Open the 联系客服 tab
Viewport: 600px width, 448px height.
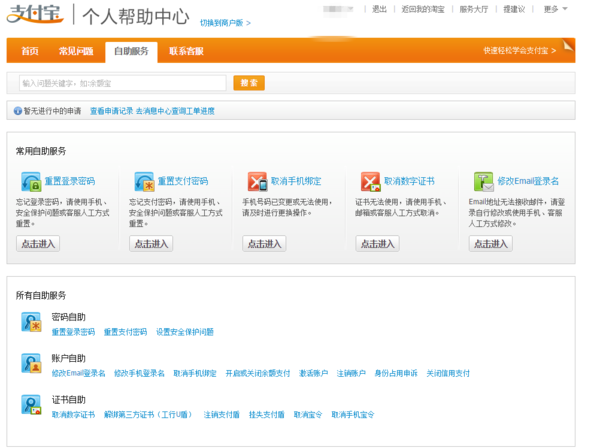pos(186,51)
